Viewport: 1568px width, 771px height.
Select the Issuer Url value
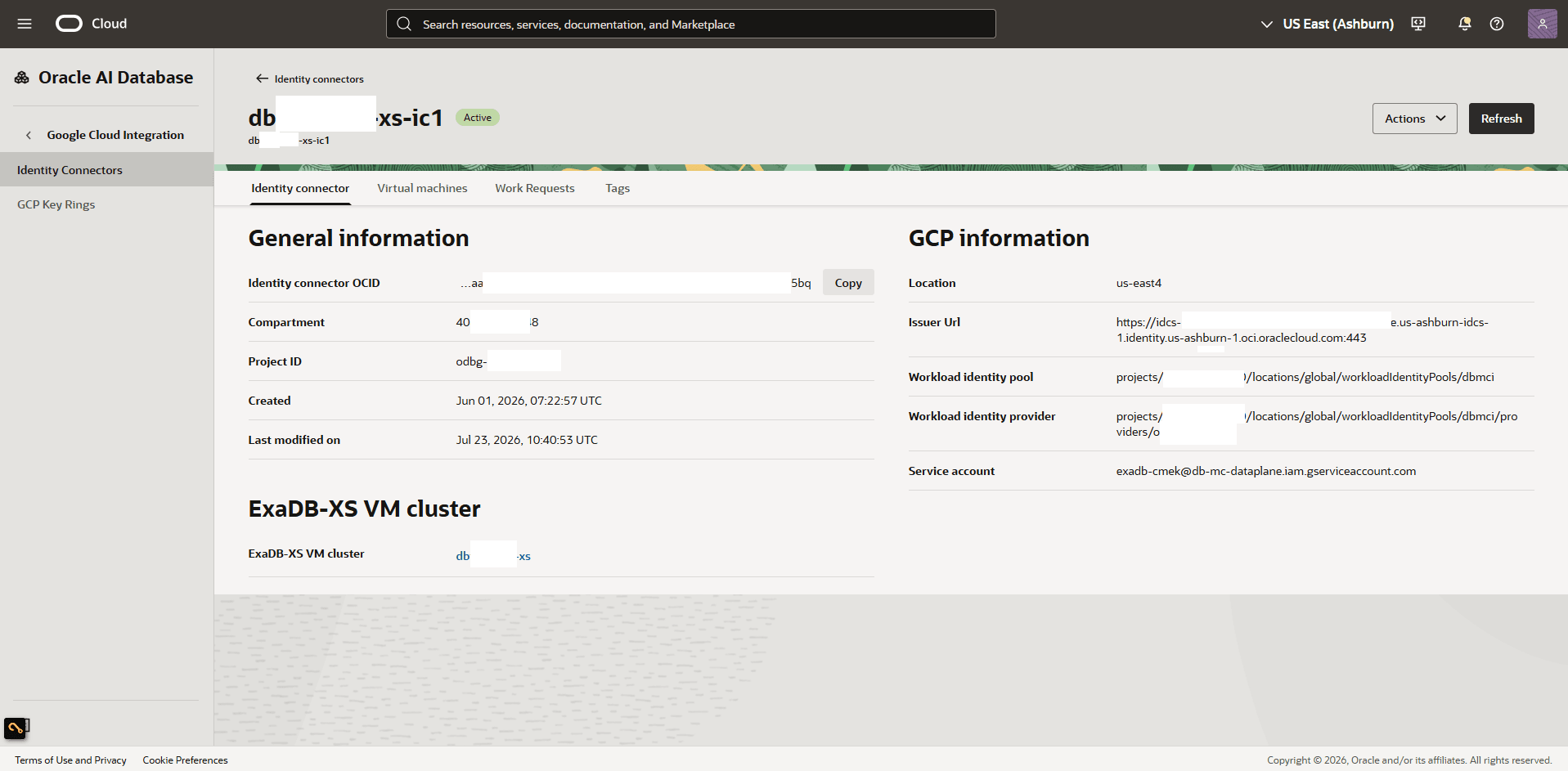(1302, 329)
